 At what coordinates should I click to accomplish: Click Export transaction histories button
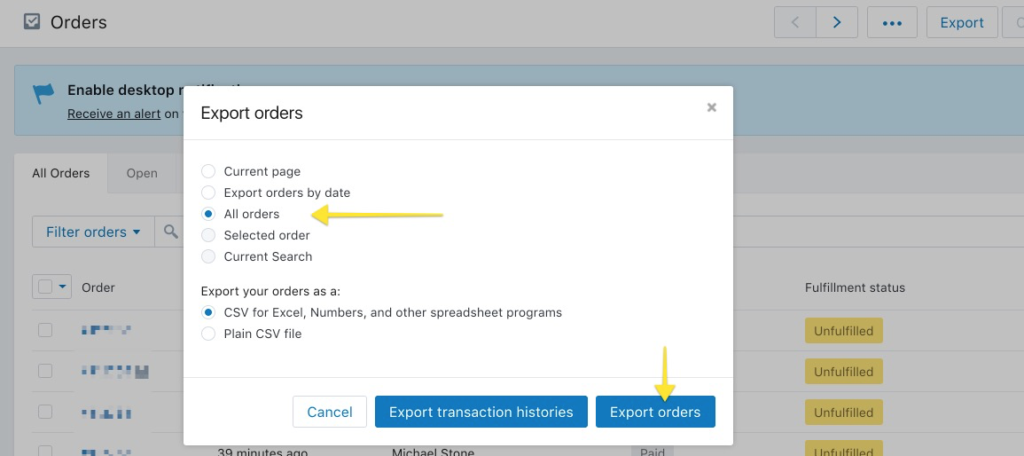pyautogui.click(x=481, y=412)
